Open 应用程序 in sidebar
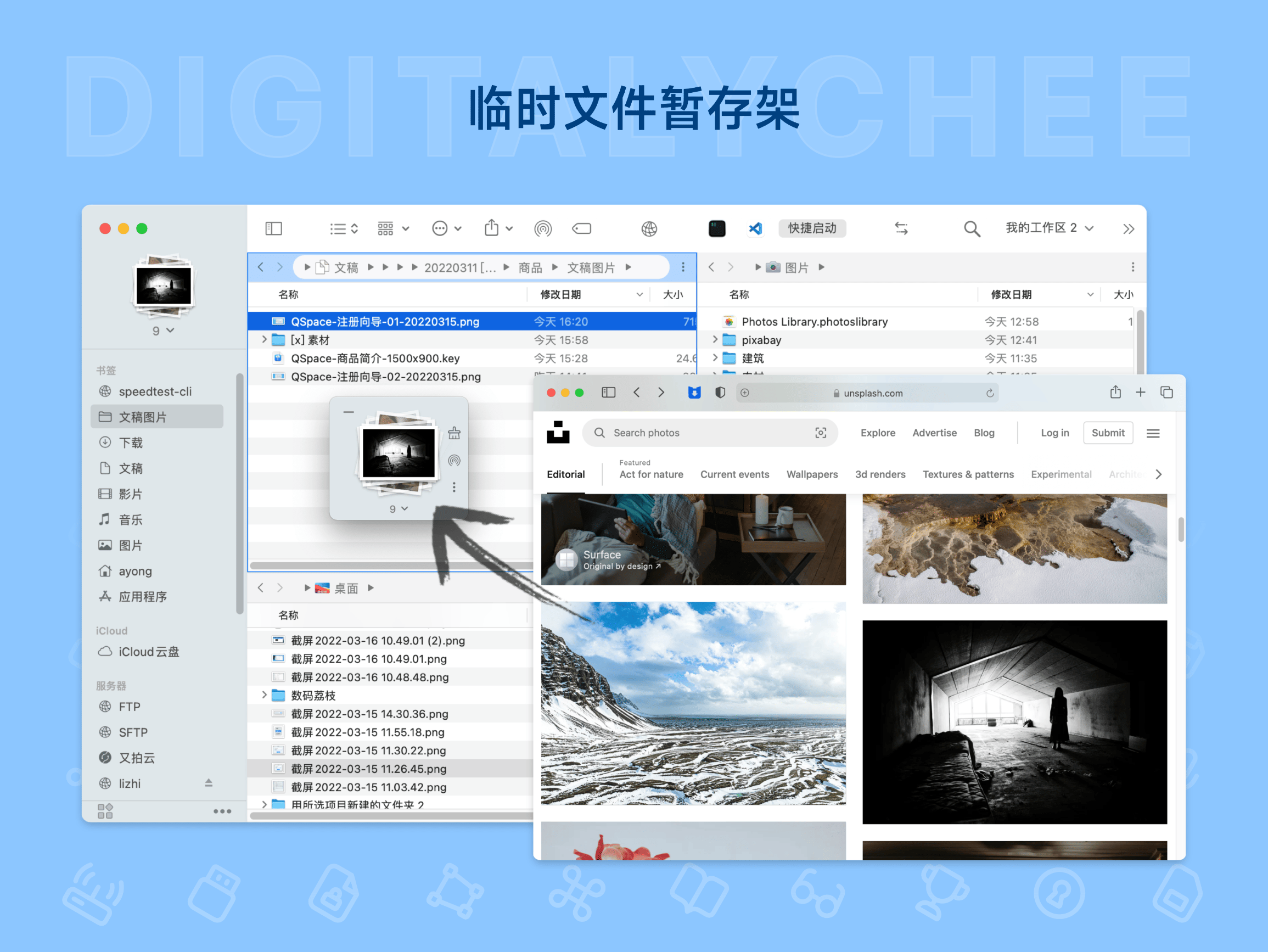1268x952 pixels. pos(157,596)
